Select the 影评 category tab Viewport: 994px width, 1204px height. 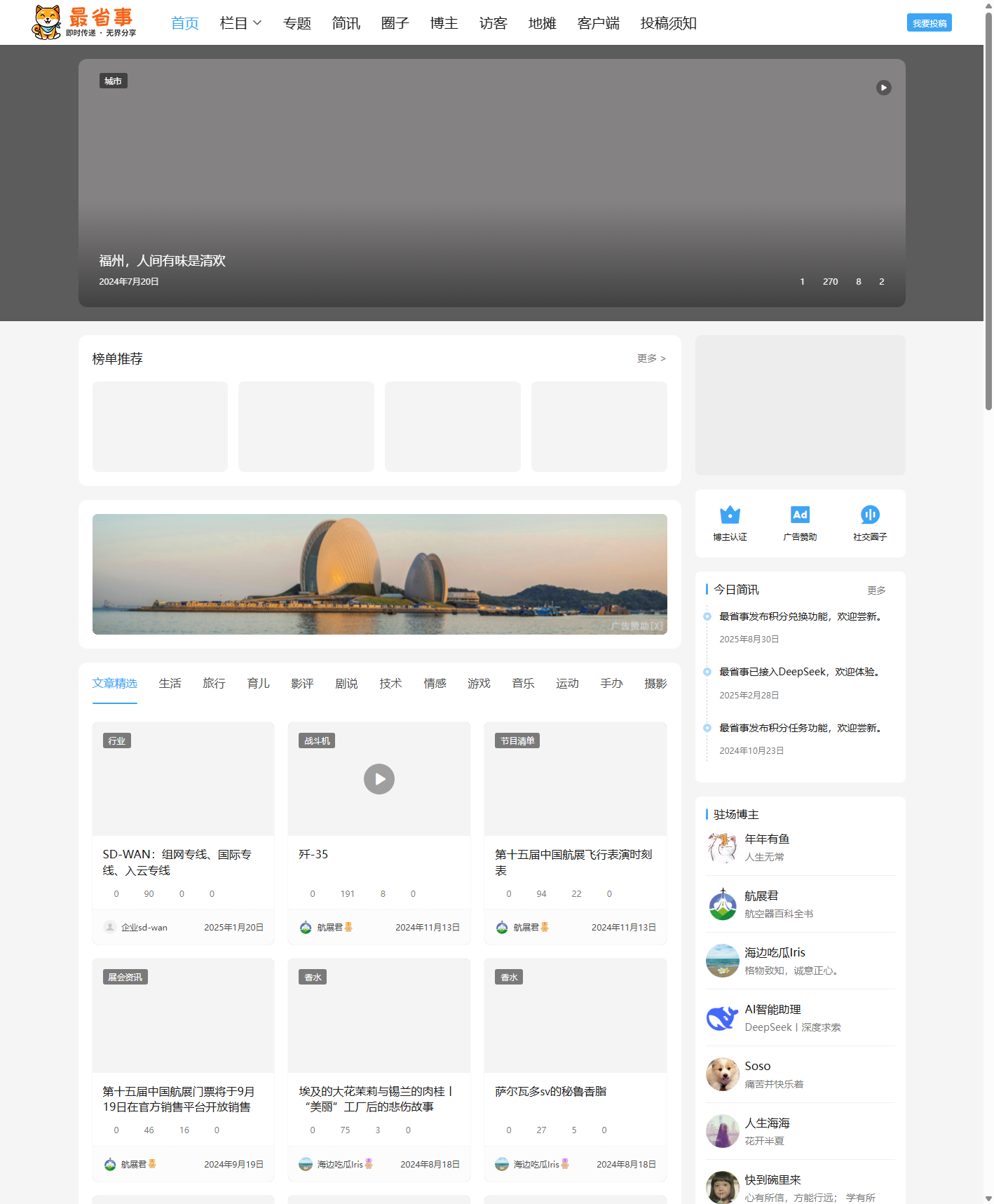coord(302,683)
